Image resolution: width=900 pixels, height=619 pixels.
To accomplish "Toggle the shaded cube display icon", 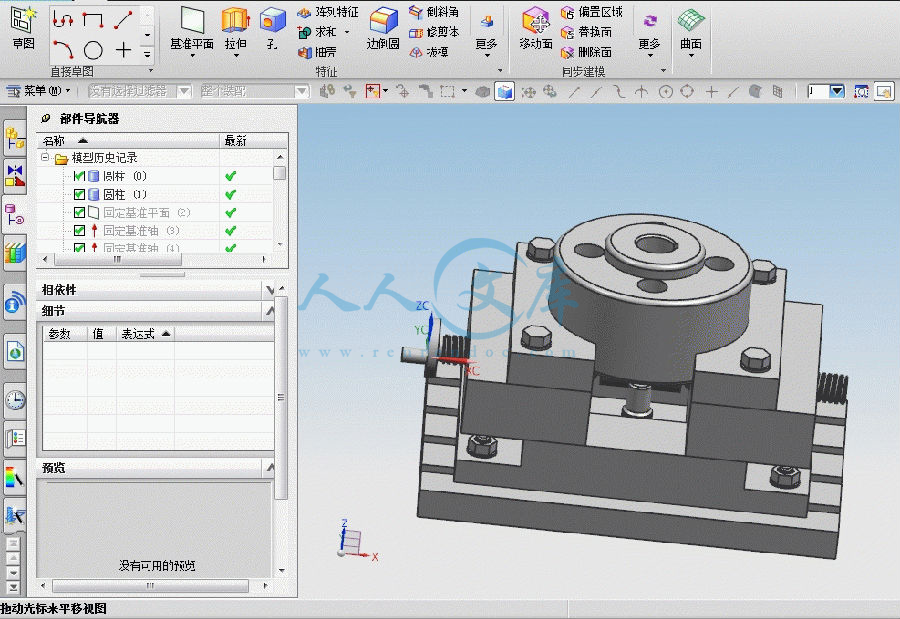I will pyautogui.click(x=505, y=91).
